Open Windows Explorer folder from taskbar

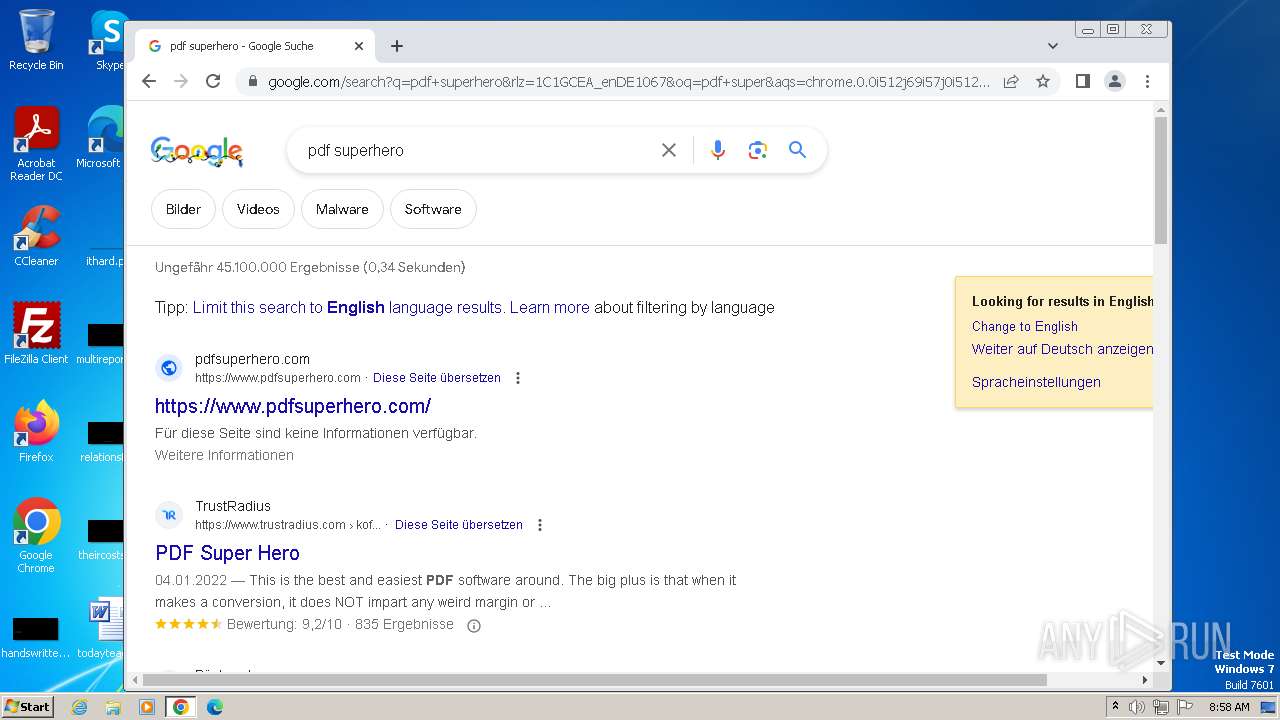pyautogui.click(x=113, y=707)
